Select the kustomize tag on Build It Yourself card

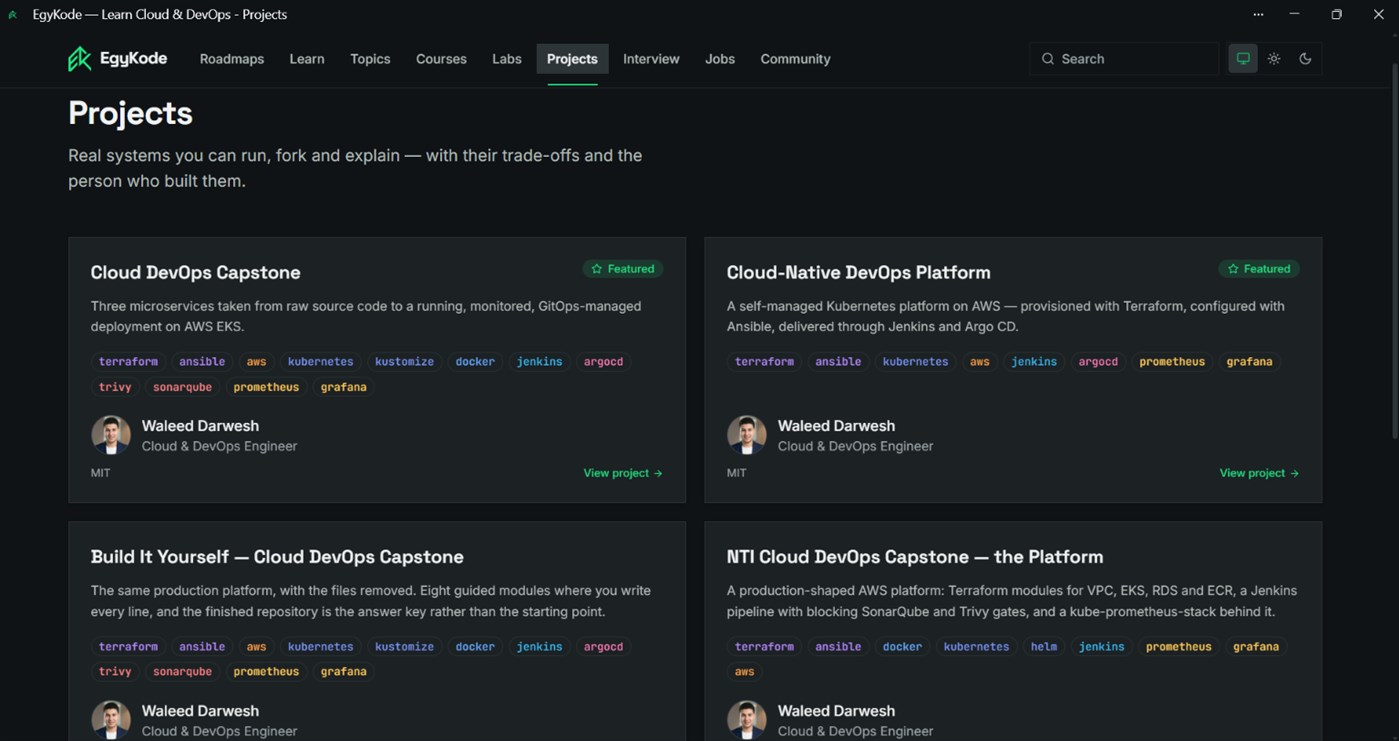(x=404, y=647)
